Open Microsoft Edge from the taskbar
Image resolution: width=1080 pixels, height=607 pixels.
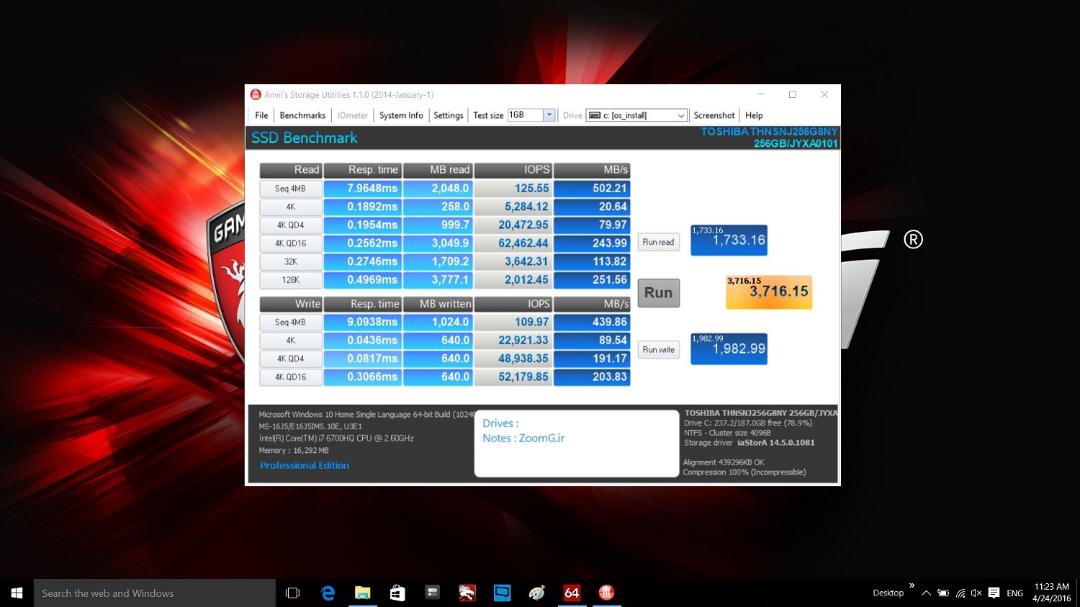point(328,593)
